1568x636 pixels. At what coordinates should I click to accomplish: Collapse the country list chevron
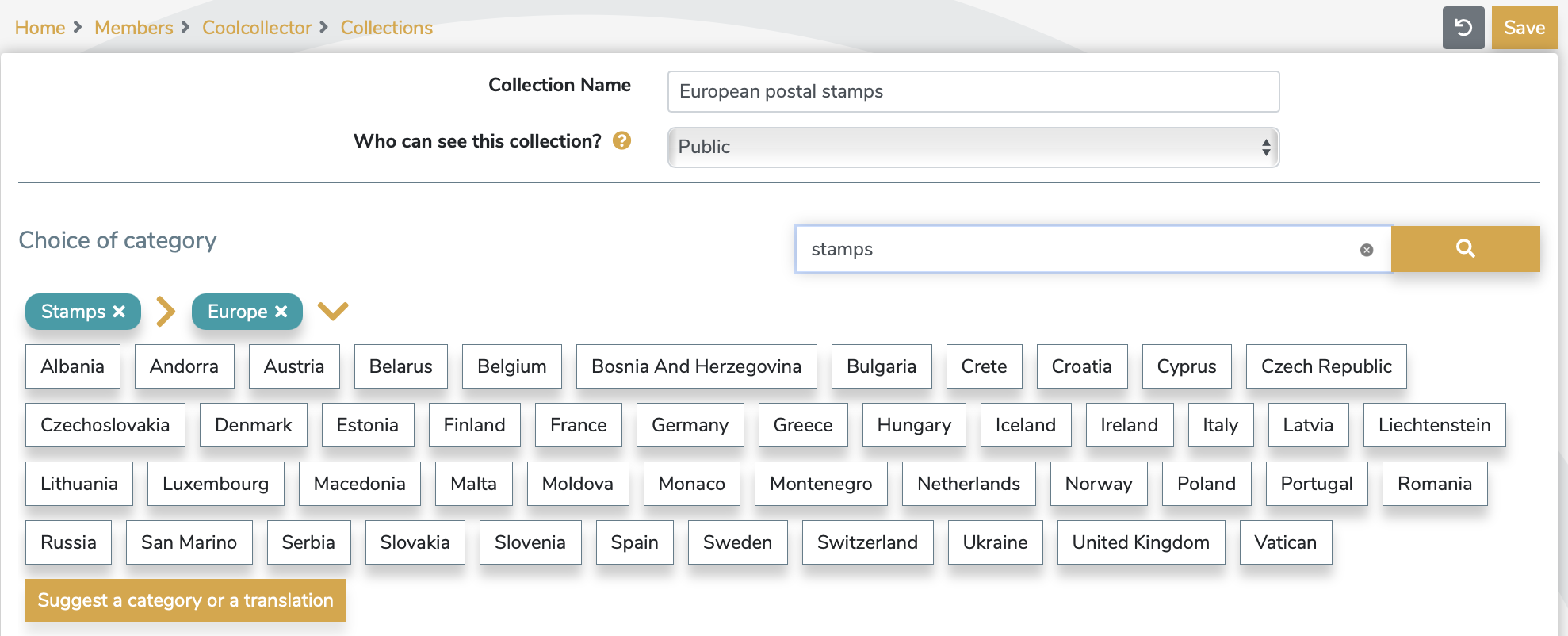click(333, 311)
